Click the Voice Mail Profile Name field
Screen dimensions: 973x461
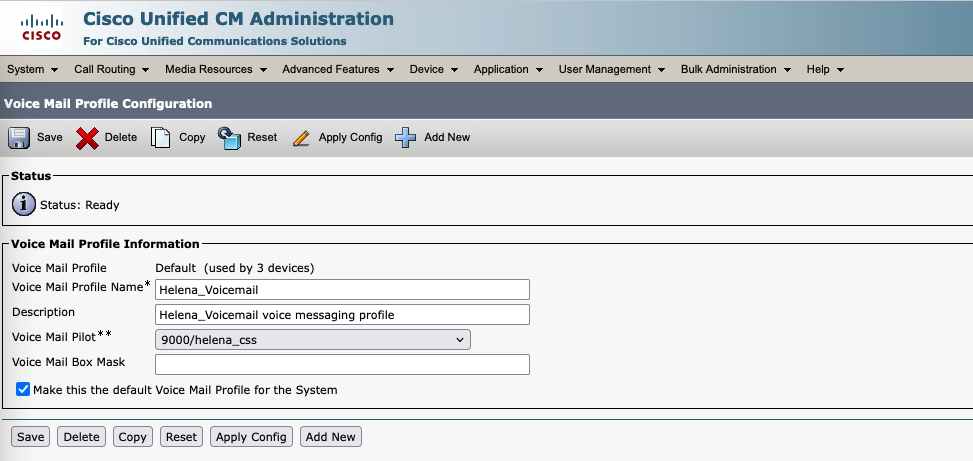pyautogui.click(x=342, y=290)
